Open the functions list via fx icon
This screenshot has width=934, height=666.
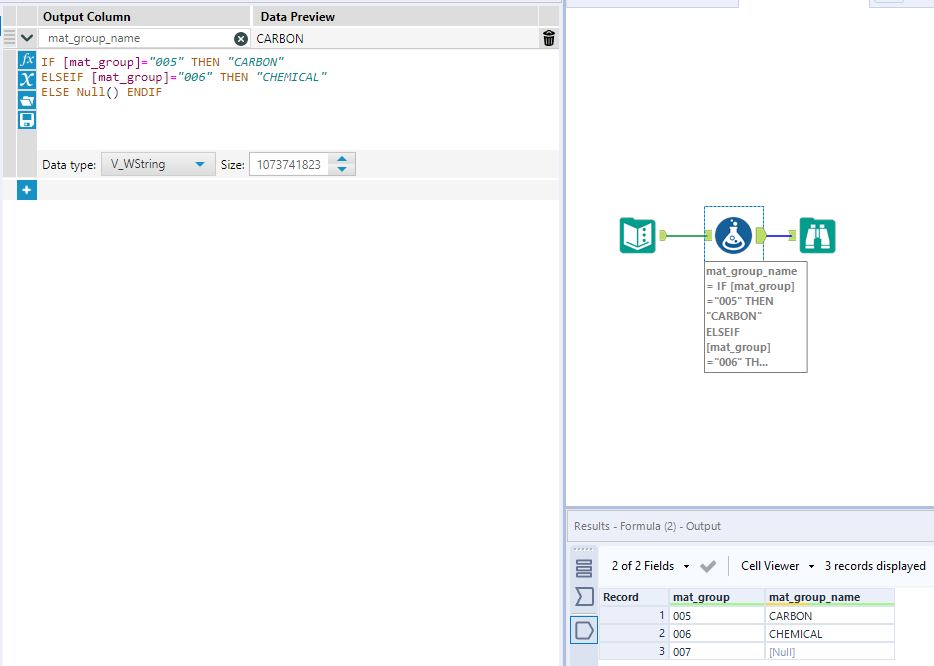click(x=26, y=59)
